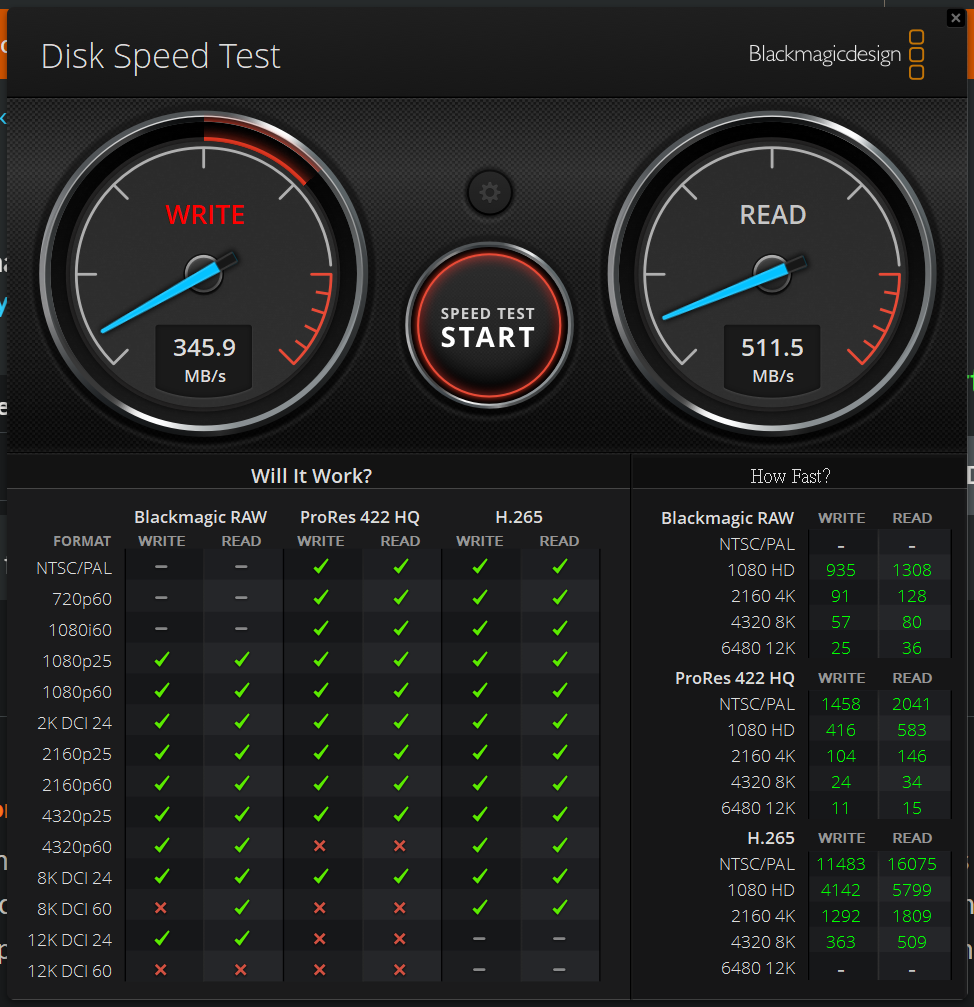Click green check for Blackmagic RAW write 1080p25
974x1007 pixels.
[161, 660]
